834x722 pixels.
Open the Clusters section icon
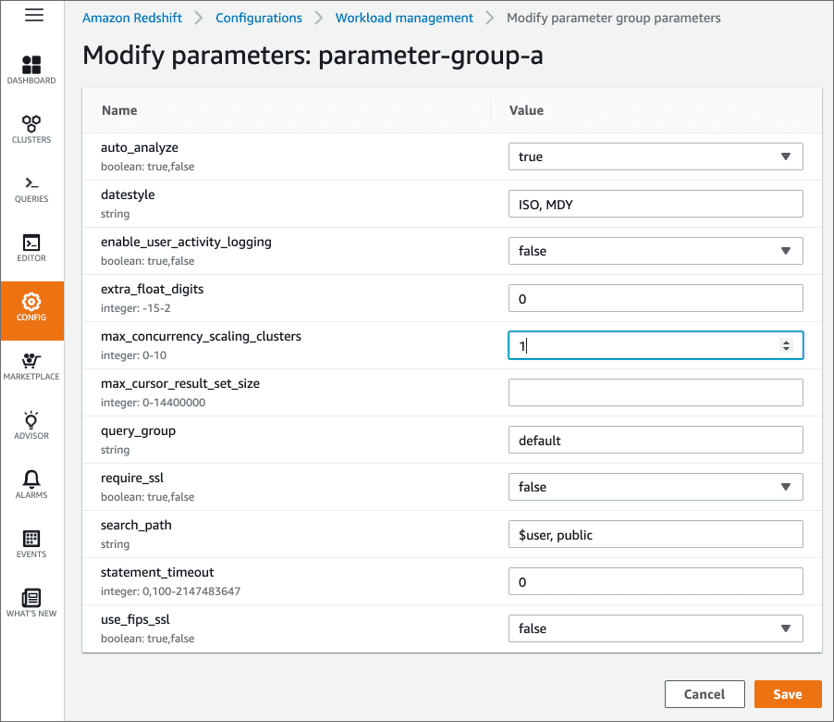32,125
